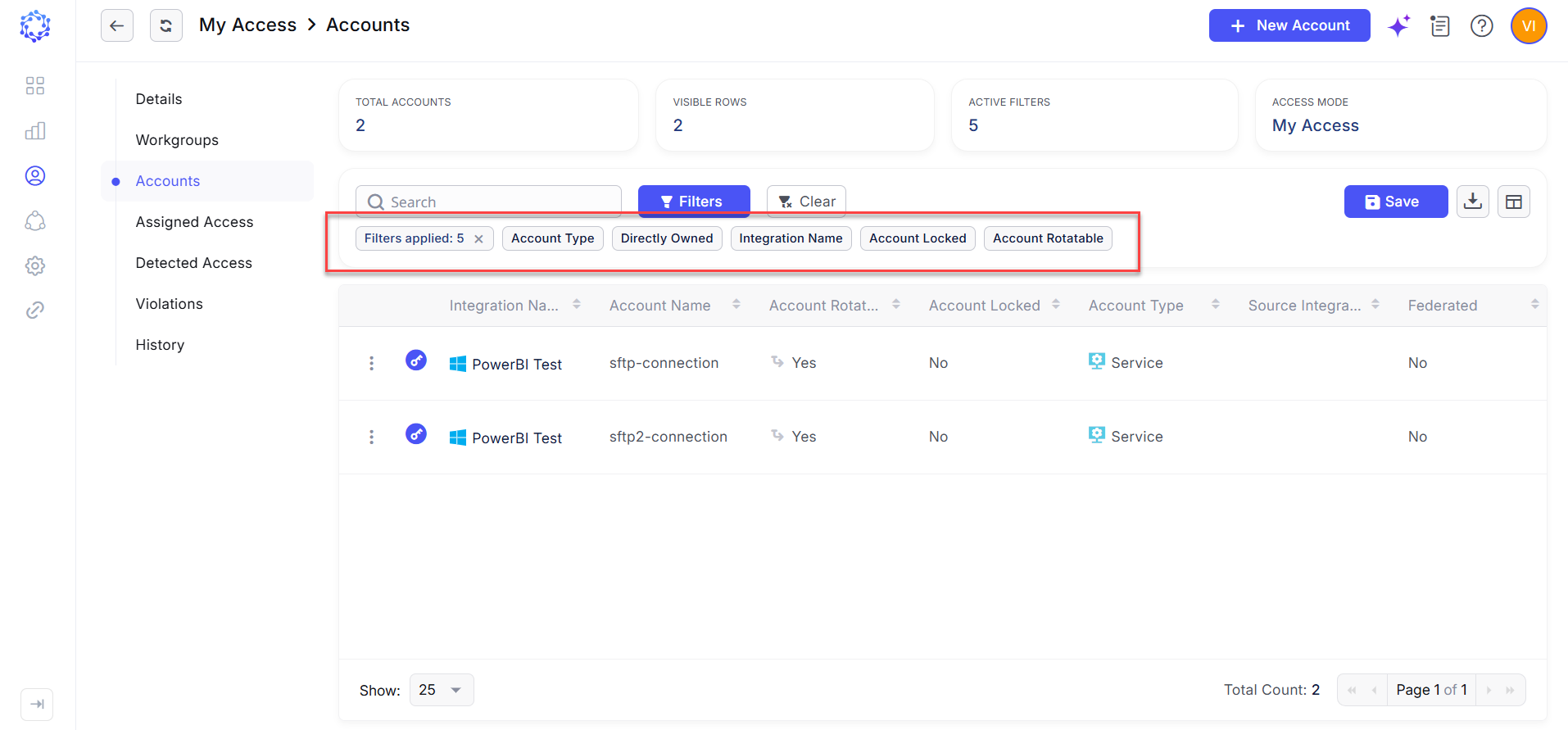This screenshot has height=730, width=1568.
Task: Open row actions menu for sftp2-connection
Action: (371, 437)
